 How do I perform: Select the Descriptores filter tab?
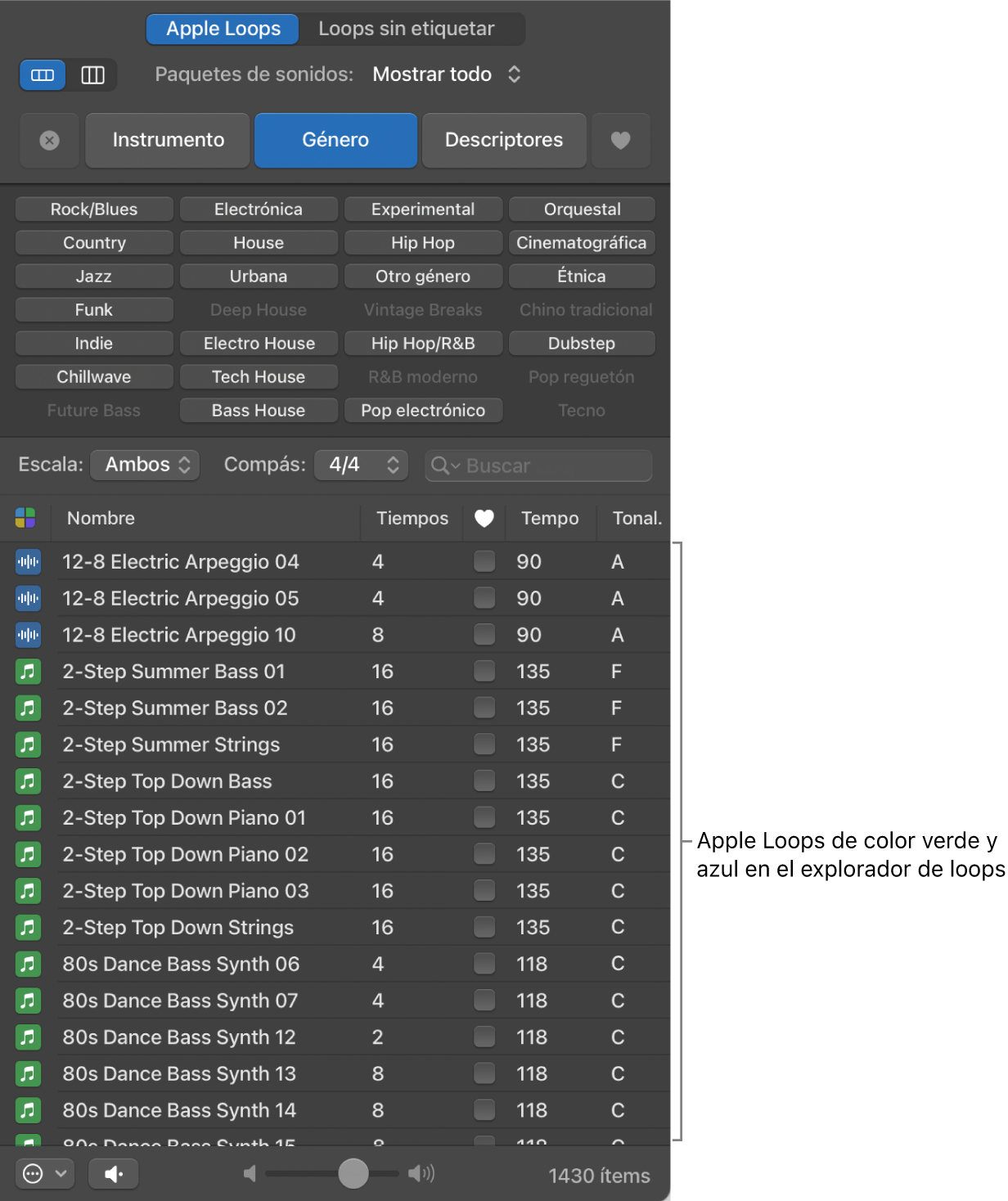pyautogui.click(x=504, y=141)
